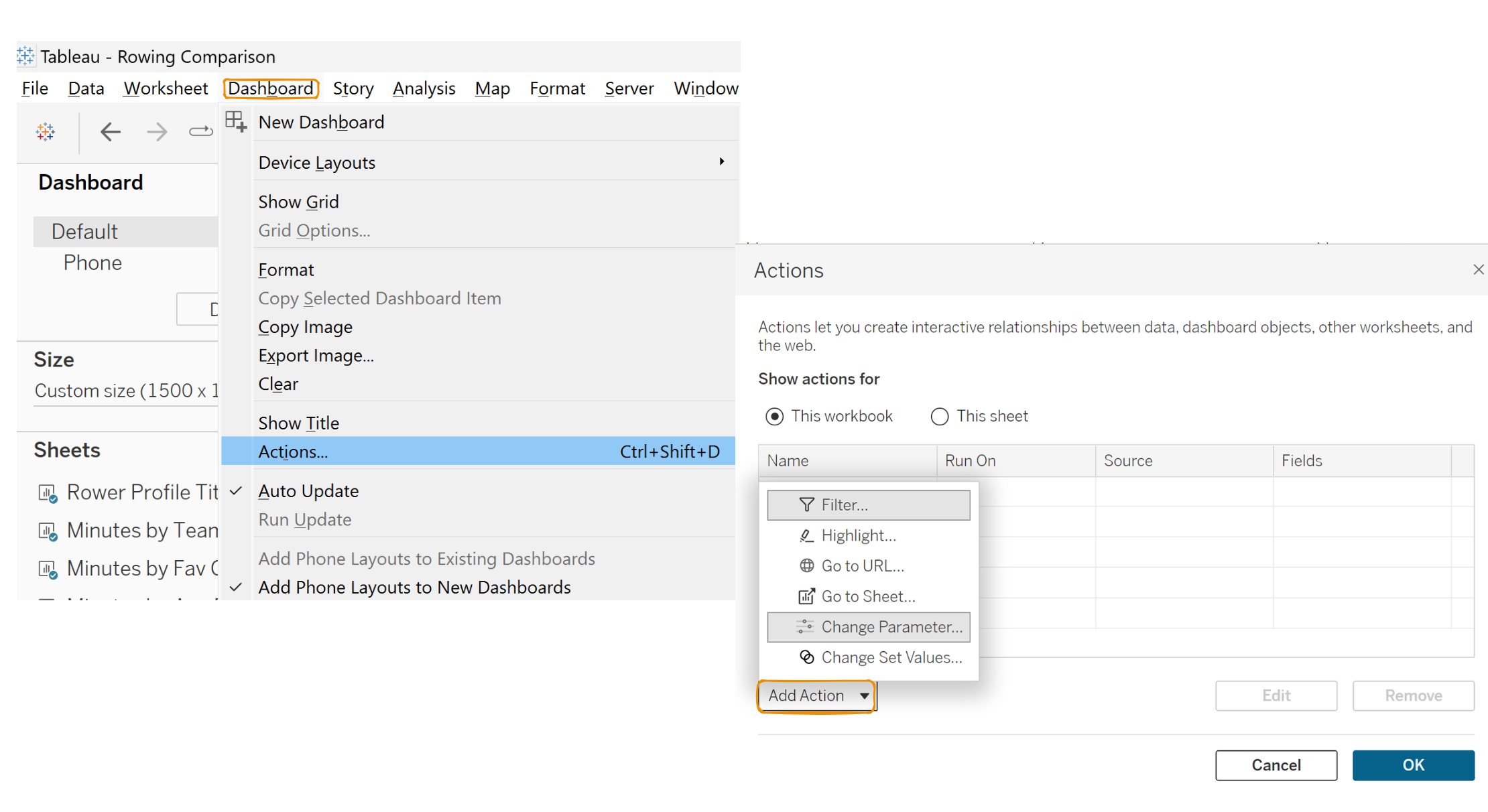Choose Show Title menu item
This screenshot has width=1488, height=812.
(478, 423)
